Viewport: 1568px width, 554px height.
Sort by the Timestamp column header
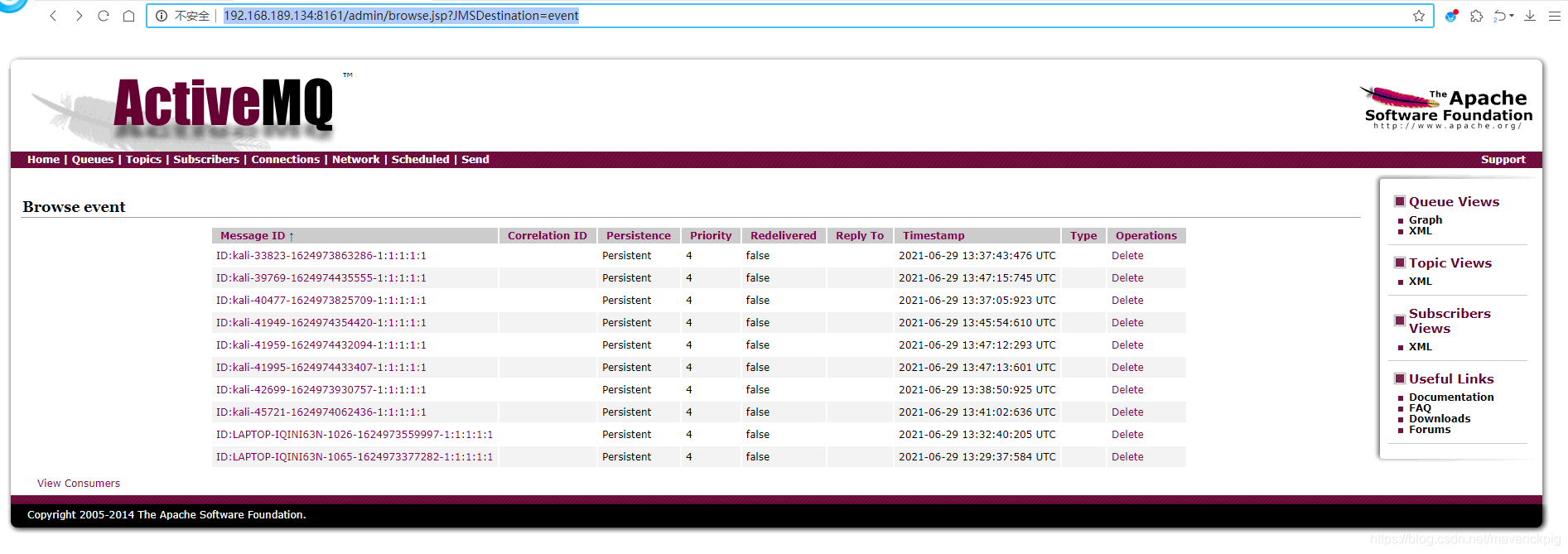pos(934,236)
